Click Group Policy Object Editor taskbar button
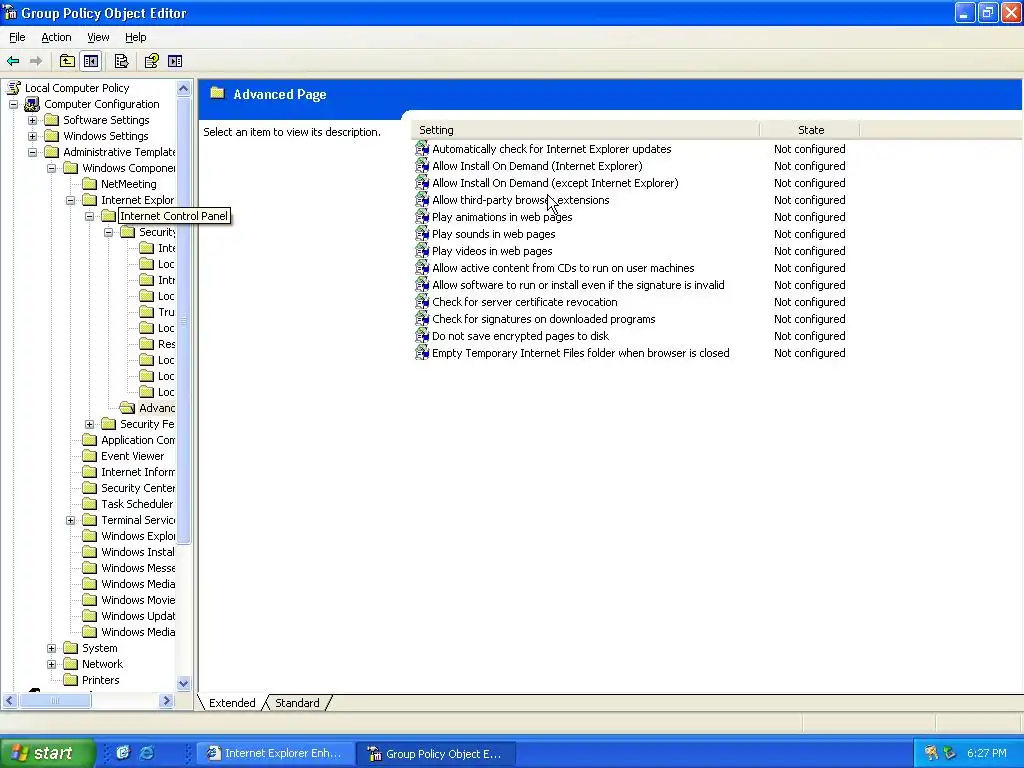Viewport: 1024px width, 768px height. pyautogui.click(x=437, y=753)
